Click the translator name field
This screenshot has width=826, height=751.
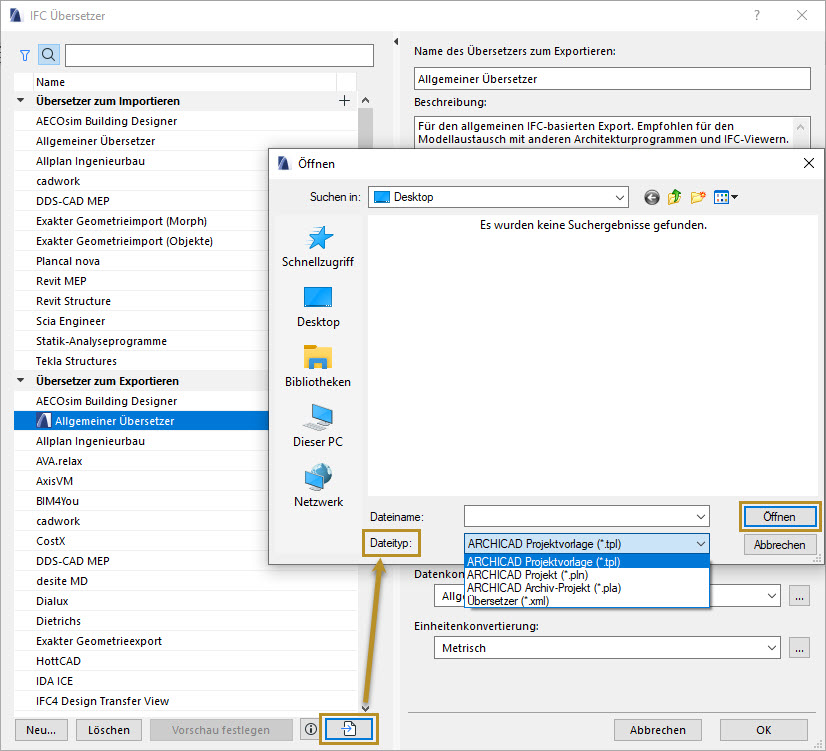point(612,78)
